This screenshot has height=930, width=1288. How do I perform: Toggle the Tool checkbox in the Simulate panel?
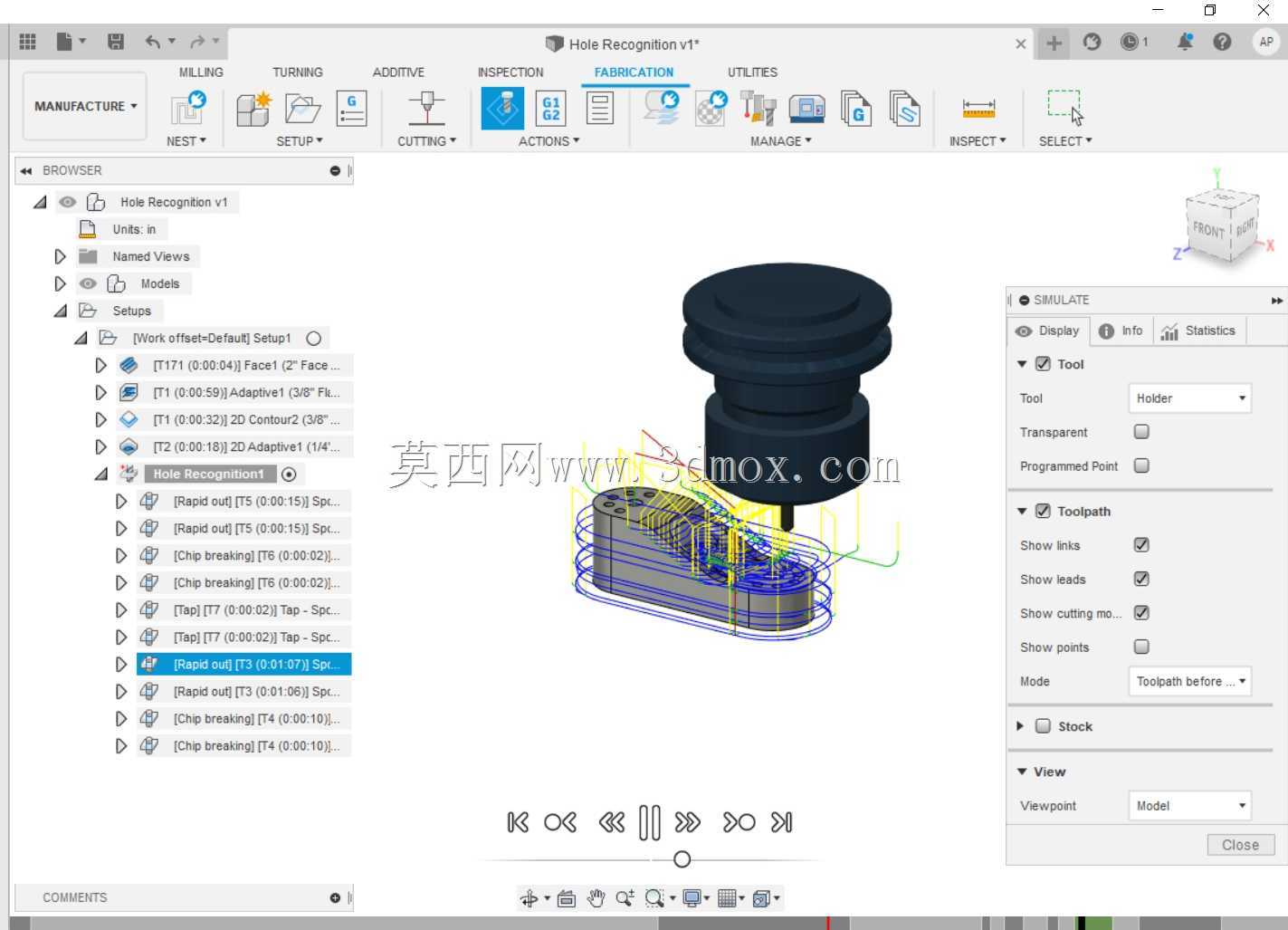(x=1043, y=364)
